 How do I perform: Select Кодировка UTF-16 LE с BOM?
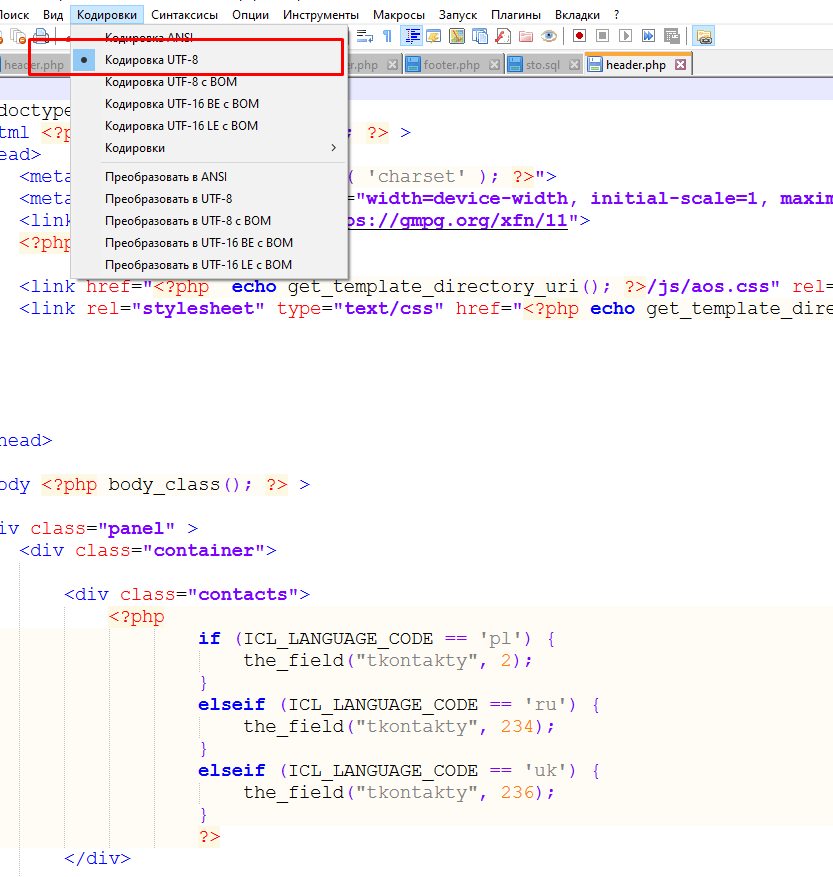coord(209,126)
